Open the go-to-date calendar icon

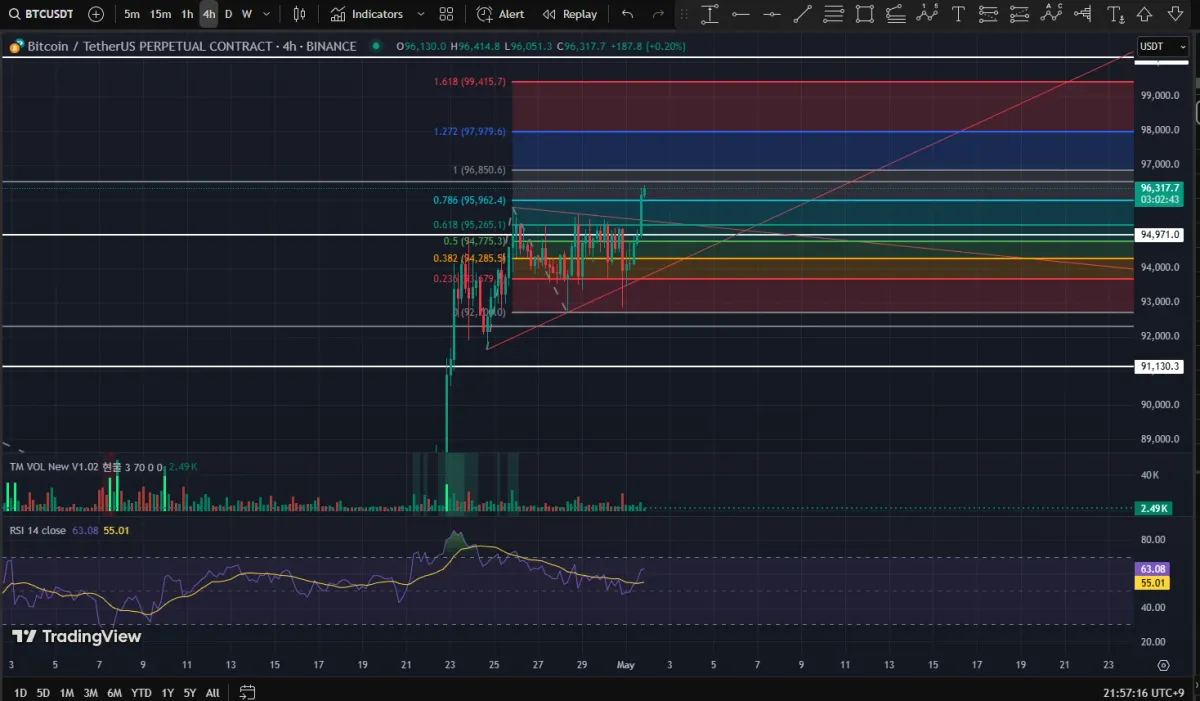tap(247, 692)
